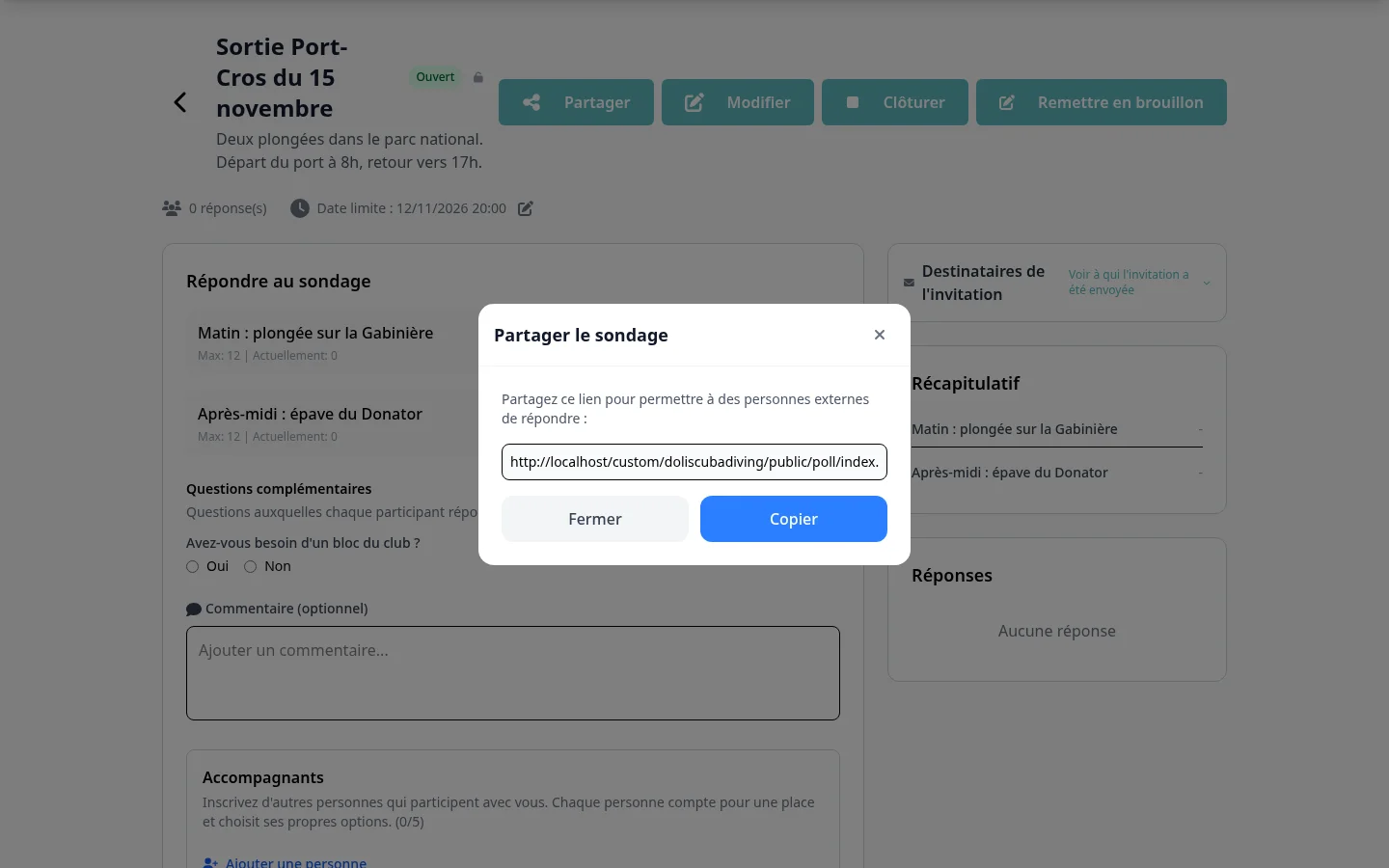Screen dimensions: 1389x868
Task: Click Après-midi row in Récapitulatif
Action: (x=1057, y=473)
